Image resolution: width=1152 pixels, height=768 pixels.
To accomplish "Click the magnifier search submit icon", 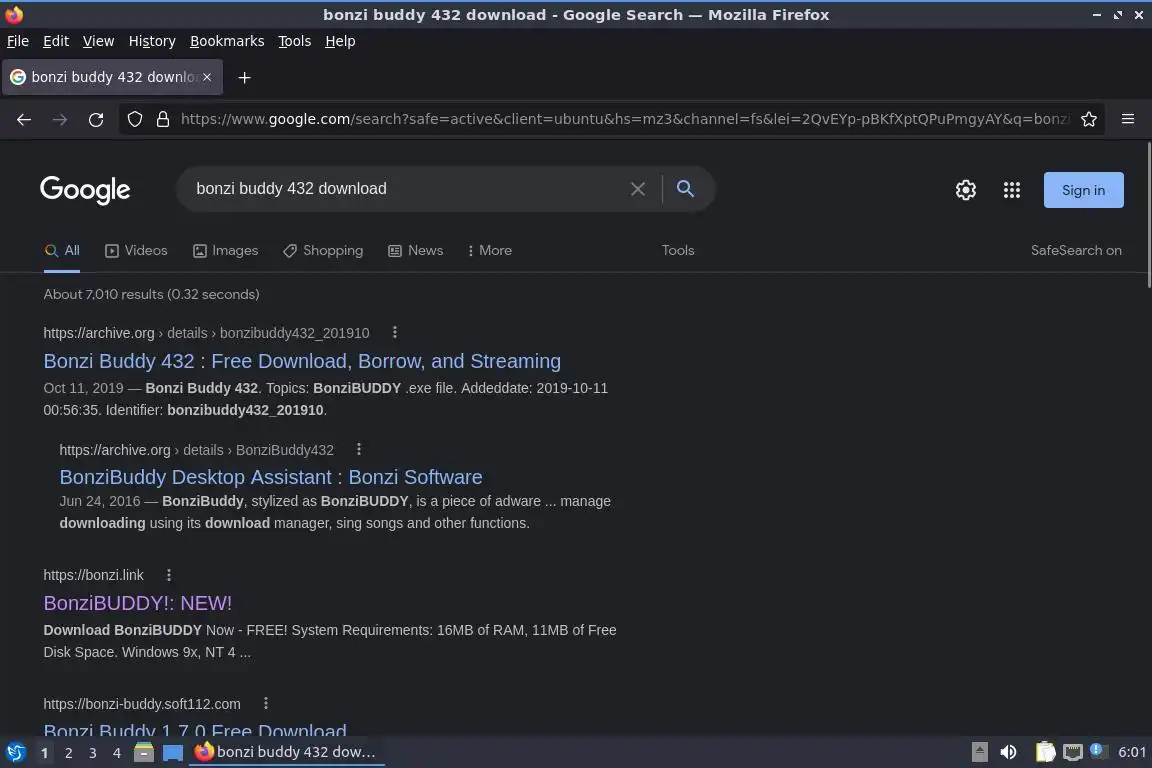I will click(685, 189).
